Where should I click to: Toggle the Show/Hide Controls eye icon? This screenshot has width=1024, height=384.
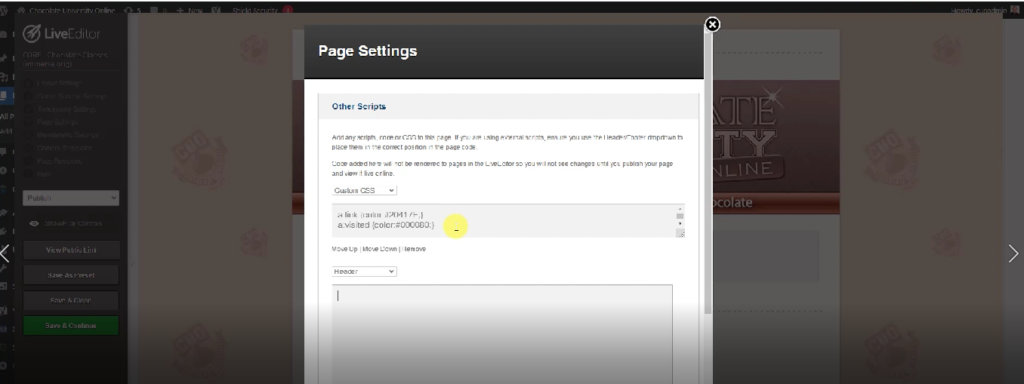[34, 223]
